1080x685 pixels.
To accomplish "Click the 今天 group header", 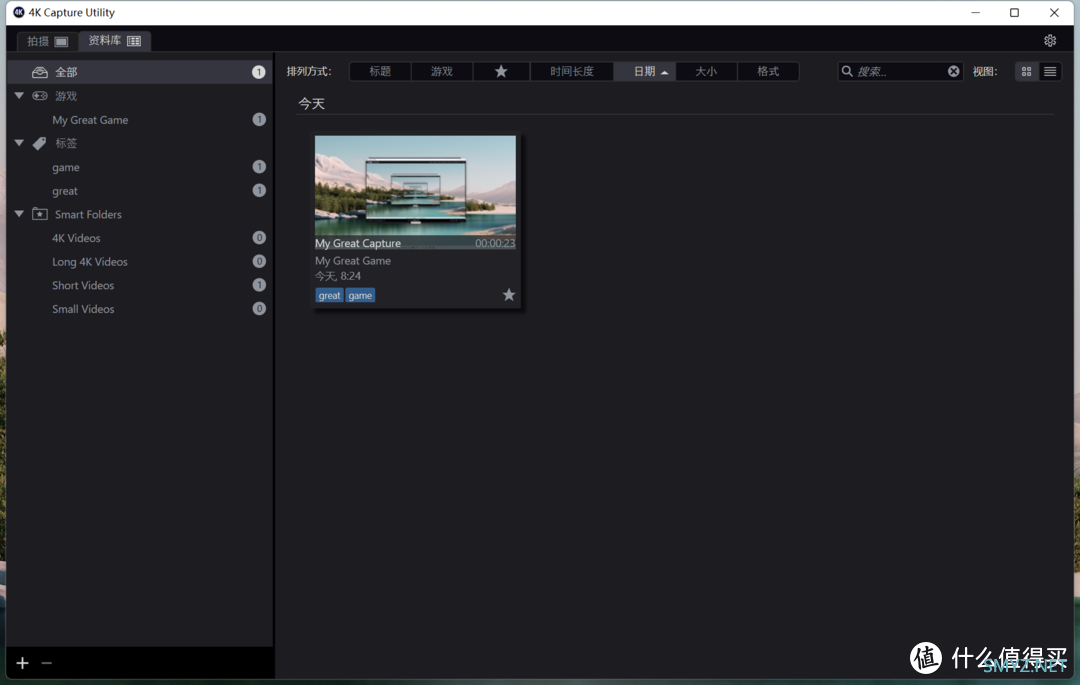I will pos(311,103).
